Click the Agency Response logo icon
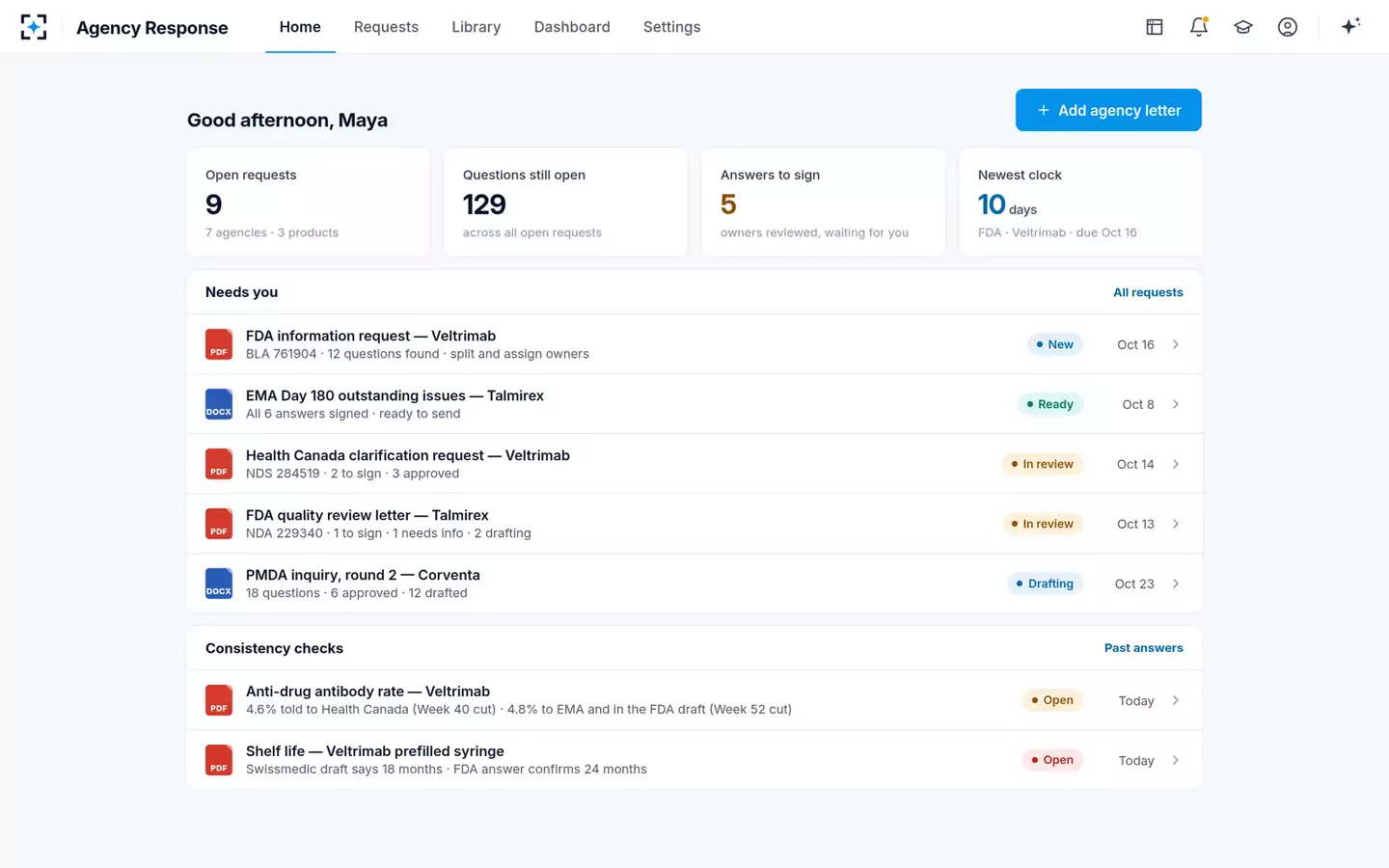The height and width of the screenshot is (868, 1389). [34, 27]
